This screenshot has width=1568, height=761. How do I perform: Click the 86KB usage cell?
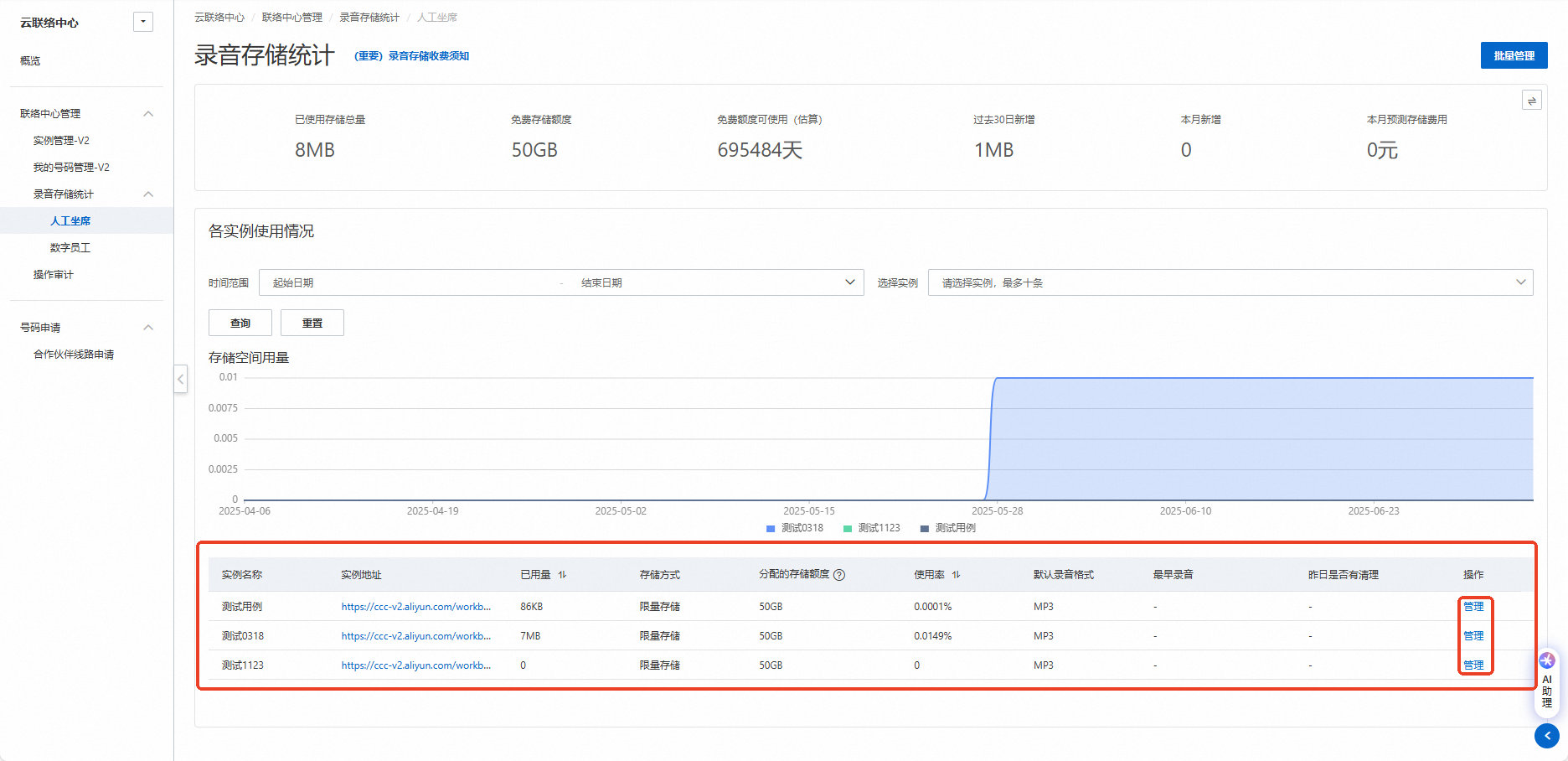[x=532, y=607]
